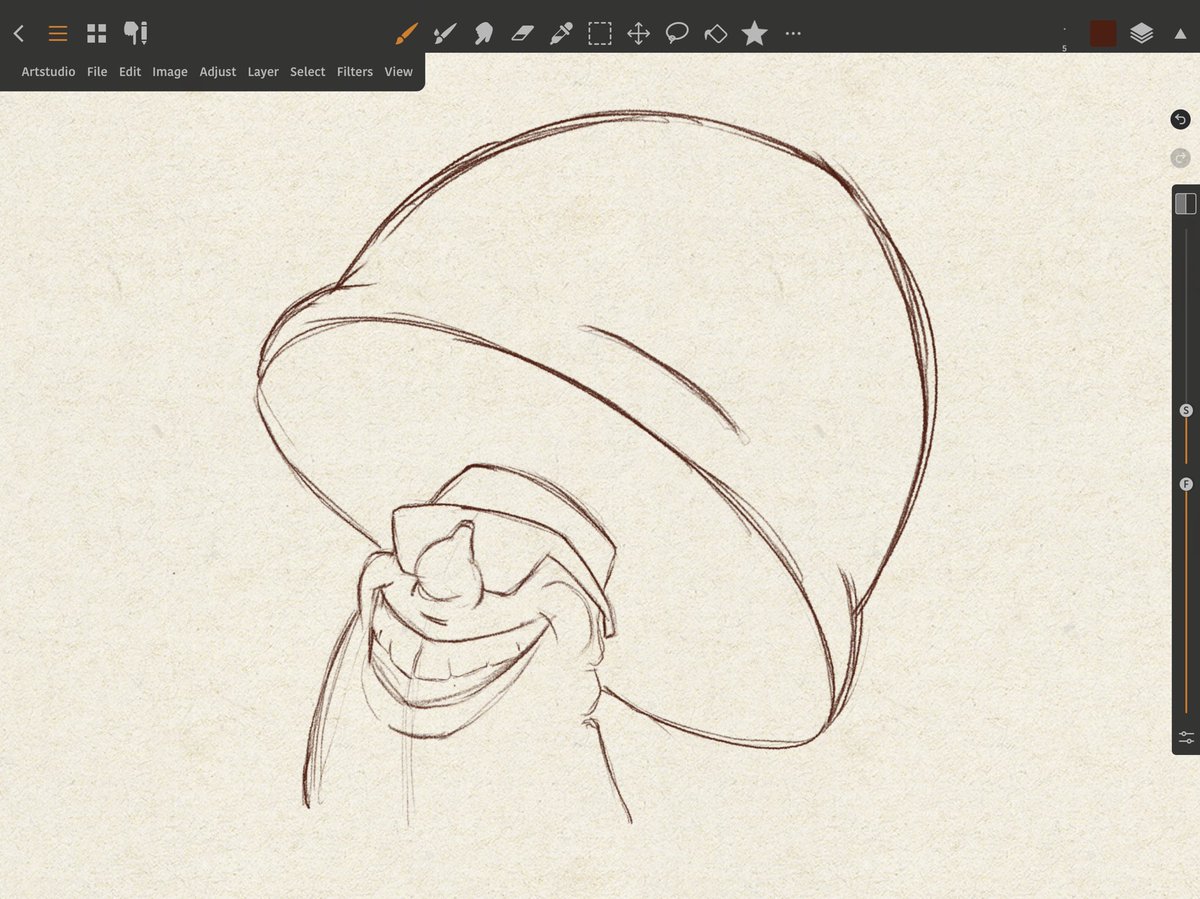Toggle the hamburger menu bar icon

pyautogui.click(x=58, y=34)
